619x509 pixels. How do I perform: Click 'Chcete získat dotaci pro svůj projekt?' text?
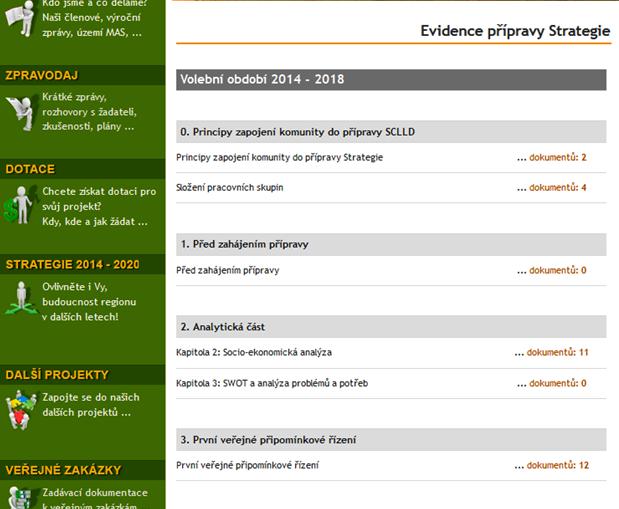(99, 199)
